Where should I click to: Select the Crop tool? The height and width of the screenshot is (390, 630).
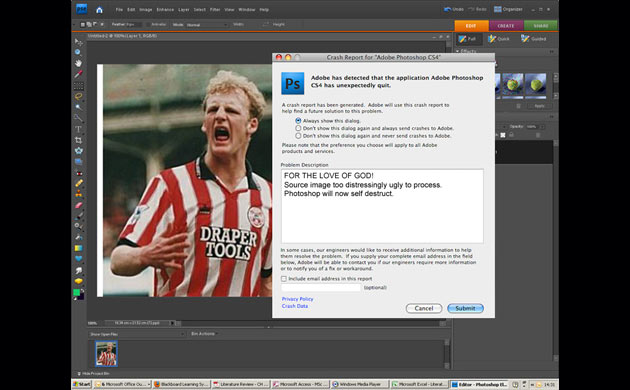tap(78, 140)
